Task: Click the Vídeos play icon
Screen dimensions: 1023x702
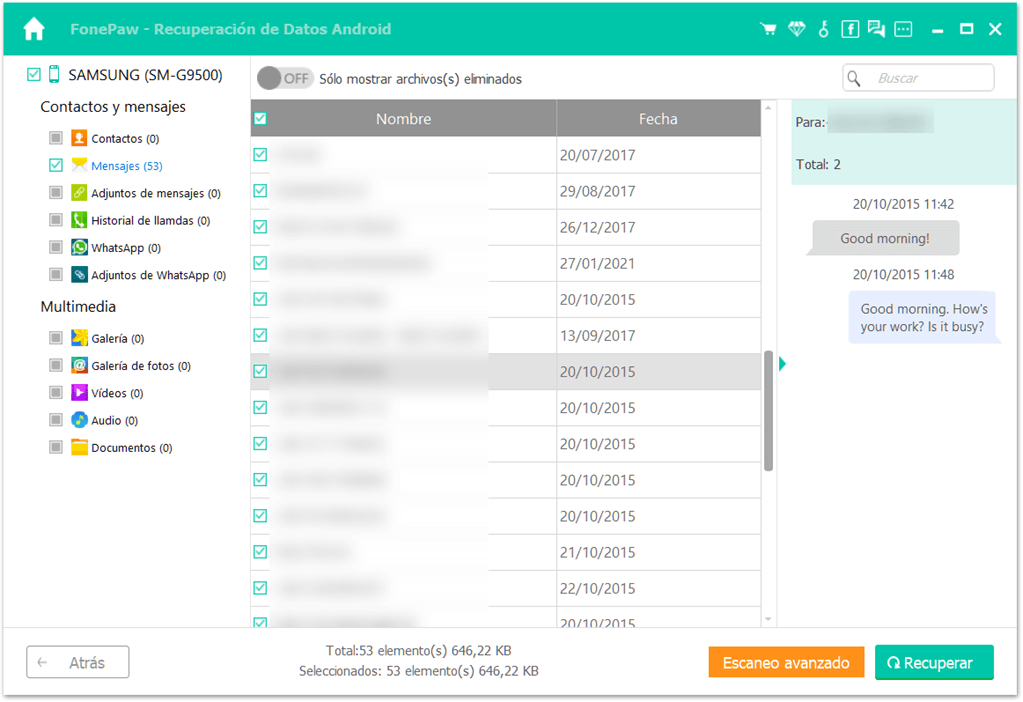Action: tap(79, 392)
